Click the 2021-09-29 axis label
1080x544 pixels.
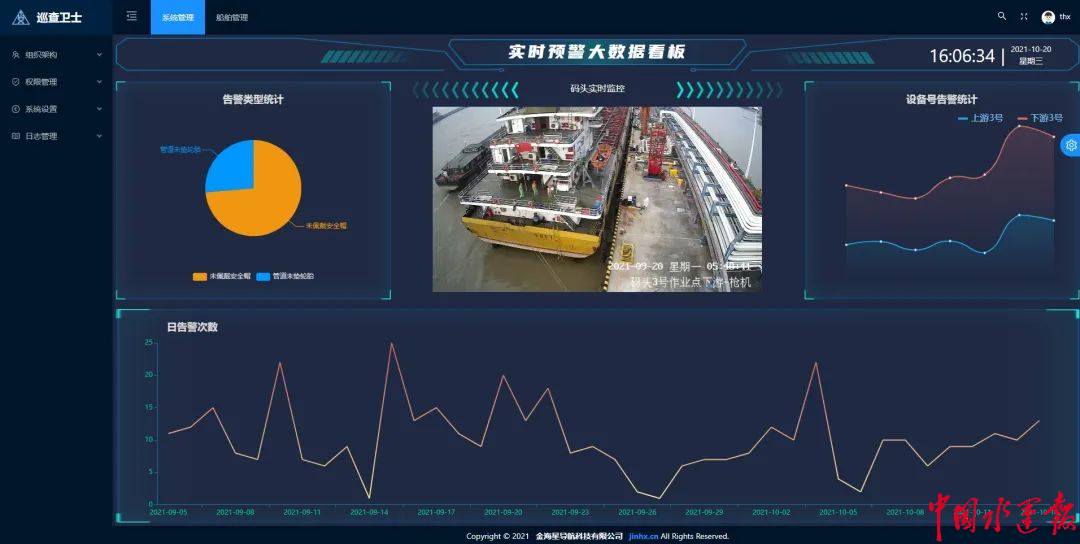(x=704, y=512)
